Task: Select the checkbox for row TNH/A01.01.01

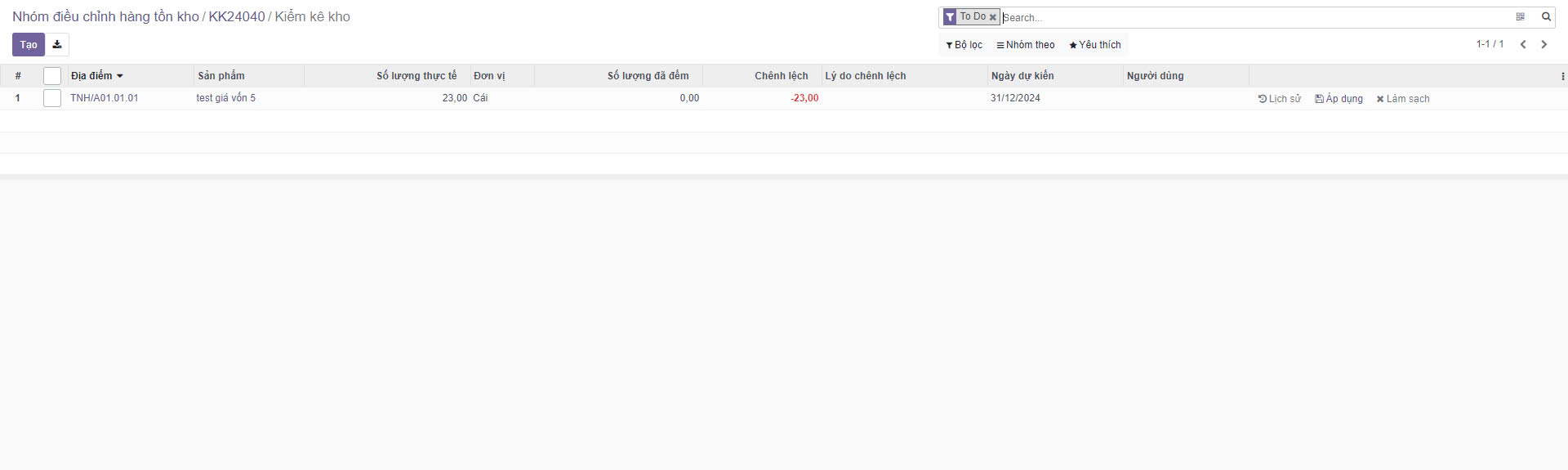Action: [52, 98]
